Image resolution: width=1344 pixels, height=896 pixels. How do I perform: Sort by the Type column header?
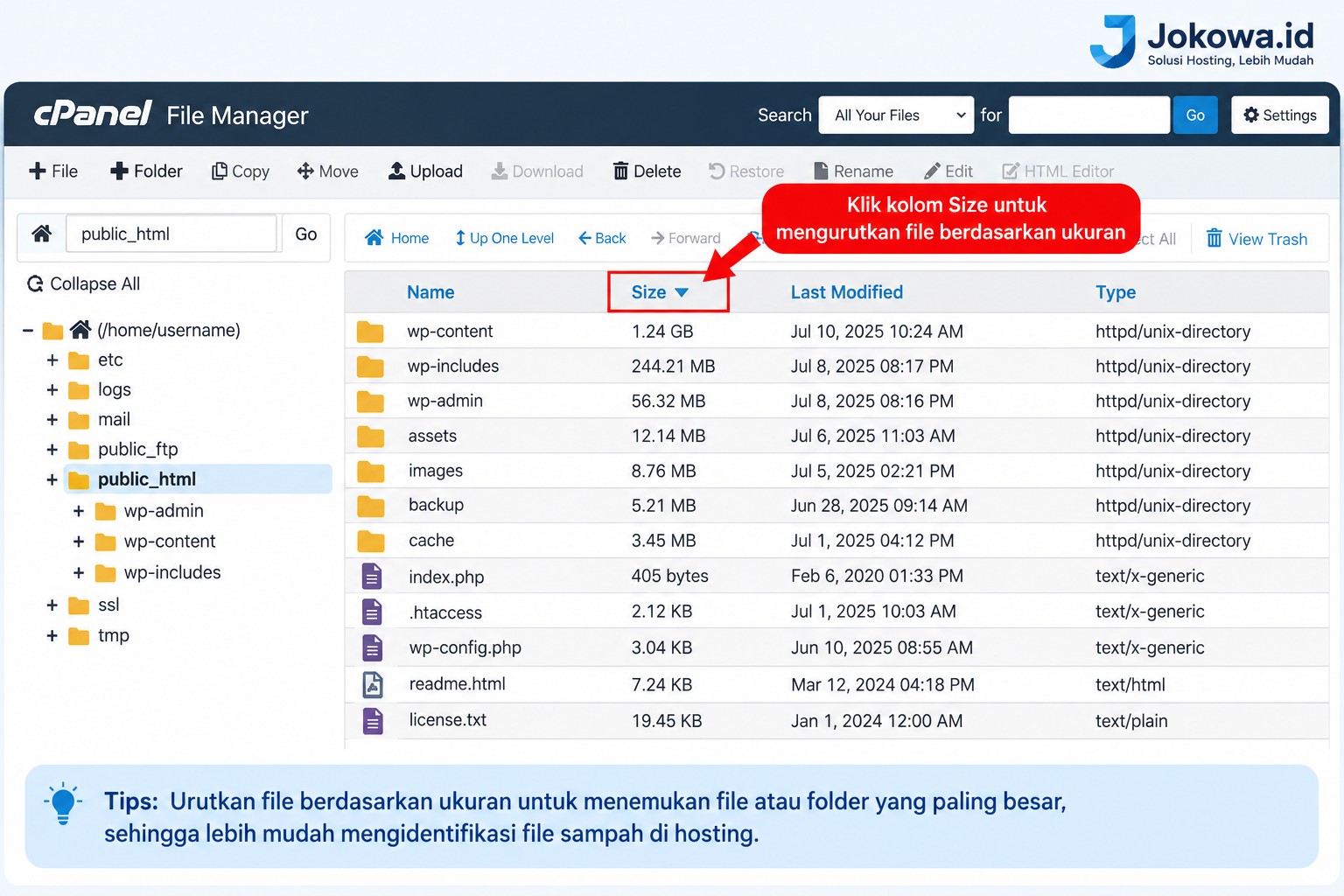pyautogui.click(x=1116, y=292)
